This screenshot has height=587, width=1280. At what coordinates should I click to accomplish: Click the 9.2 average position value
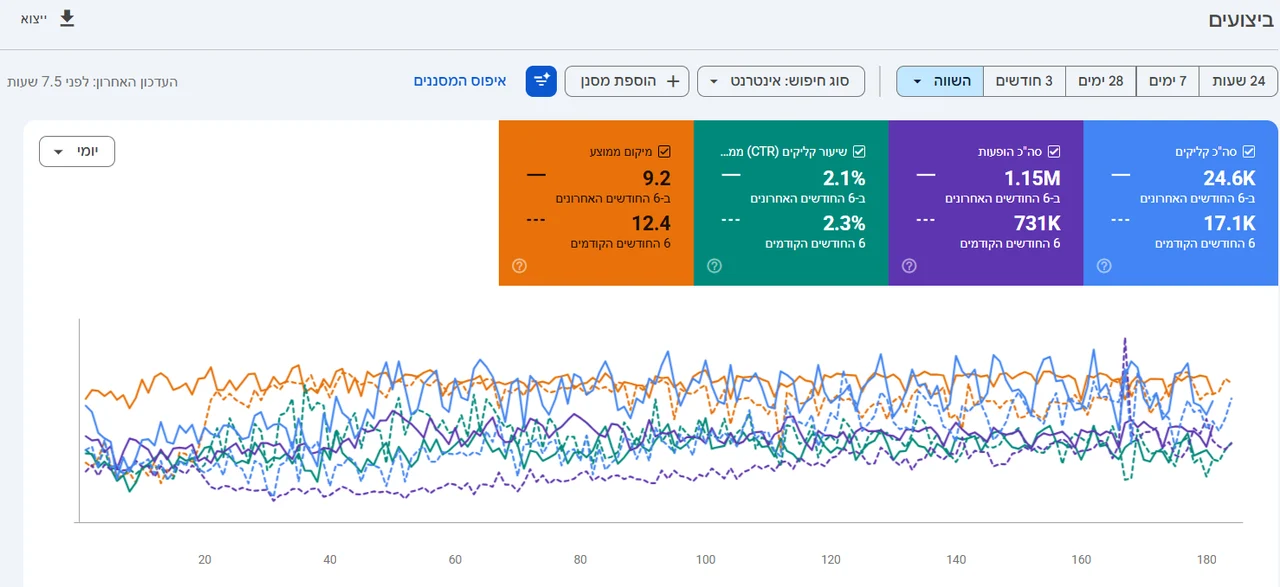point(657,179)
